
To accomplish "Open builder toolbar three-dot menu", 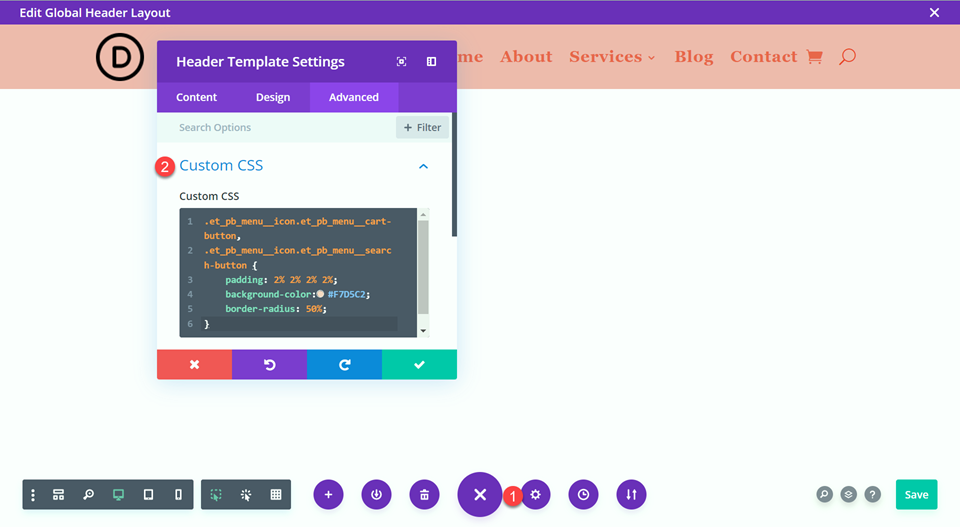I will (33, 495).
